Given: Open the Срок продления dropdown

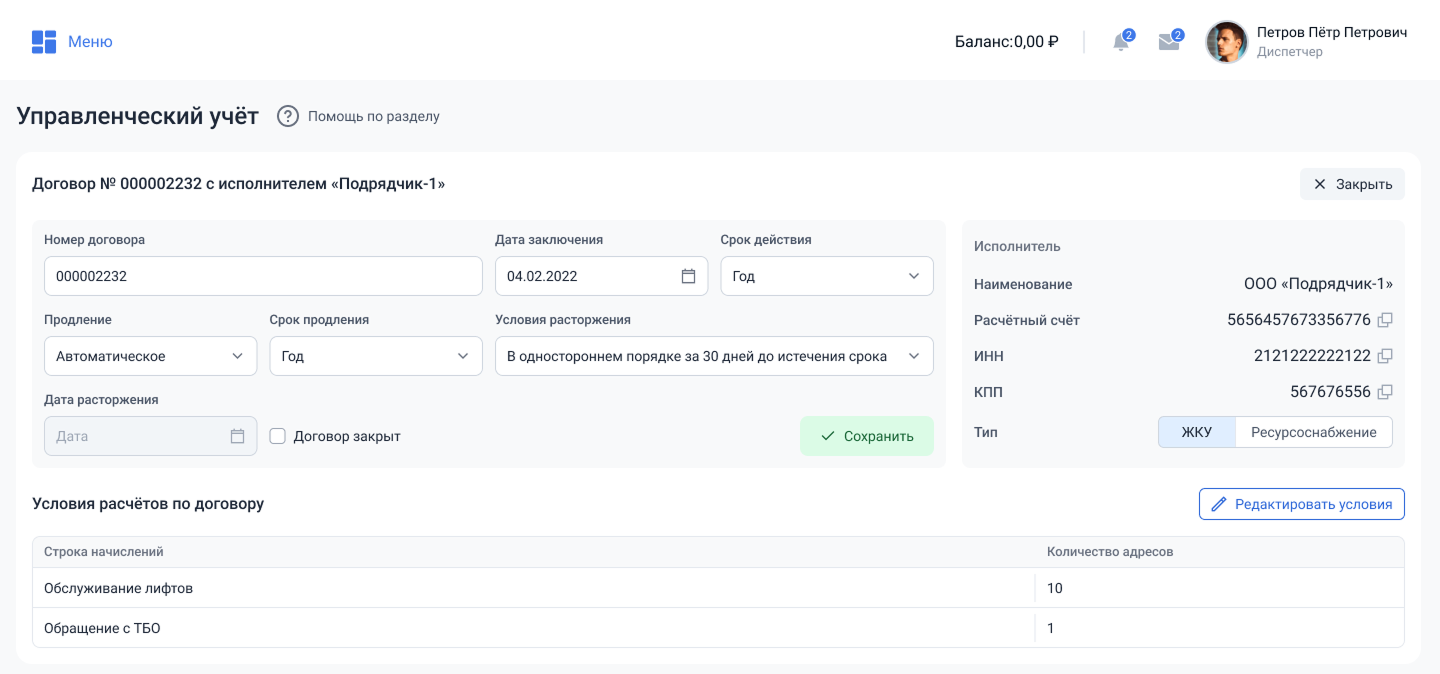Looking at the screenshot, I should [375, 356].
